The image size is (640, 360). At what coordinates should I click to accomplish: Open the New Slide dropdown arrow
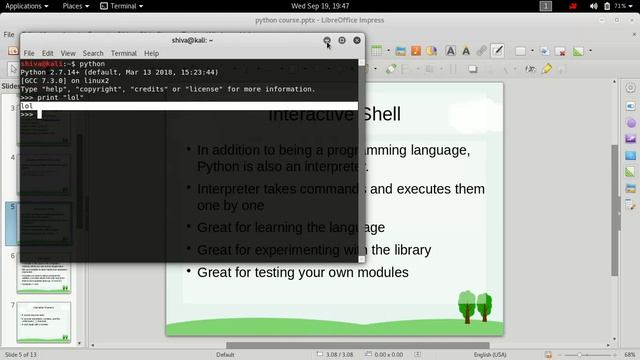pyautogui.click(x=532, y=51)
